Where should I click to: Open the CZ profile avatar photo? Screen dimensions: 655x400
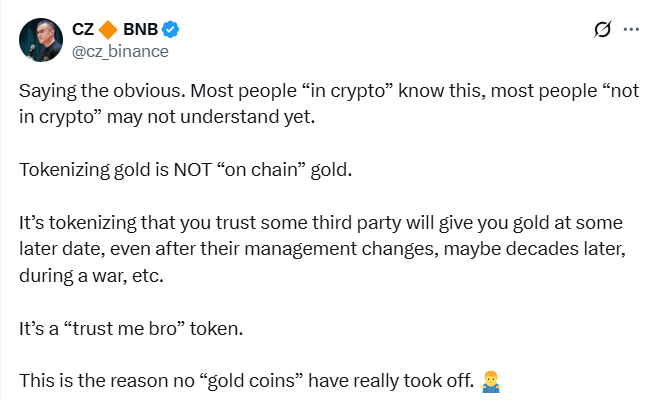(x=40, y=39)
